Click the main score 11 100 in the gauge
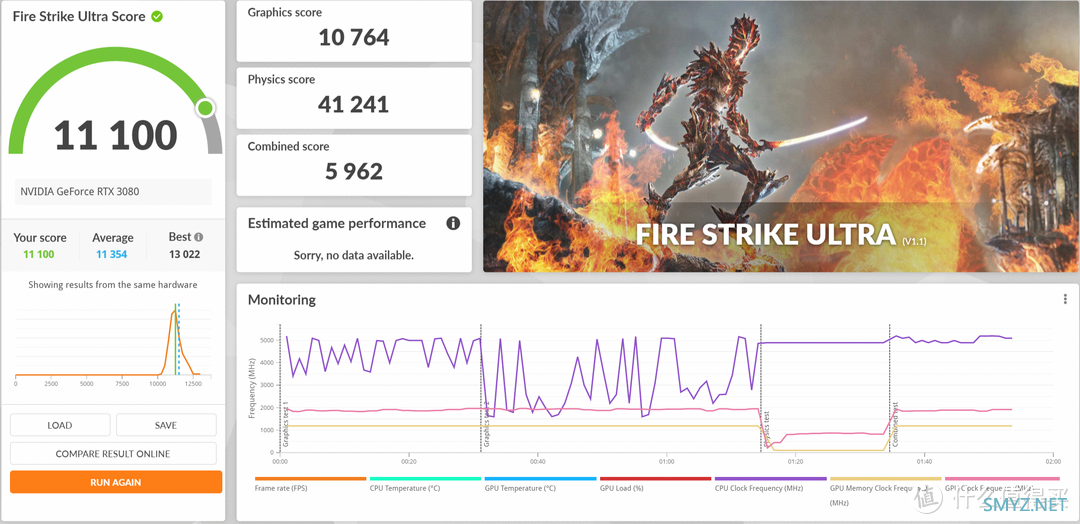 tap(116, 135)
